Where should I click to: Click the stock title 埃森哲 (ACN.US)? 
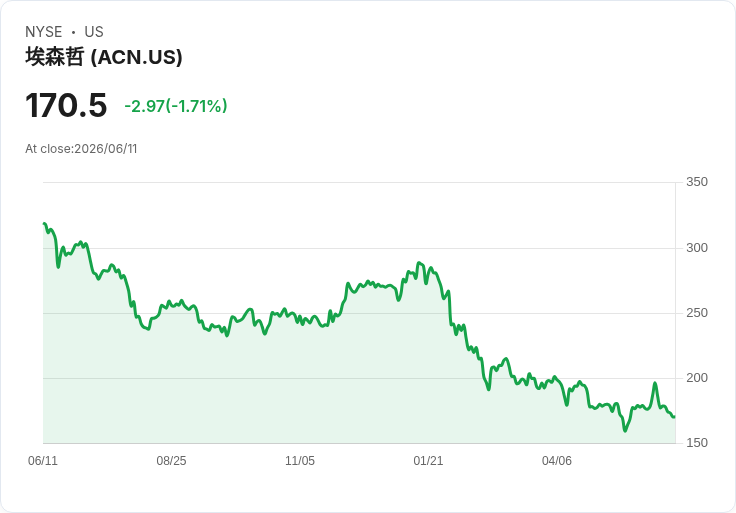[104, 57]
